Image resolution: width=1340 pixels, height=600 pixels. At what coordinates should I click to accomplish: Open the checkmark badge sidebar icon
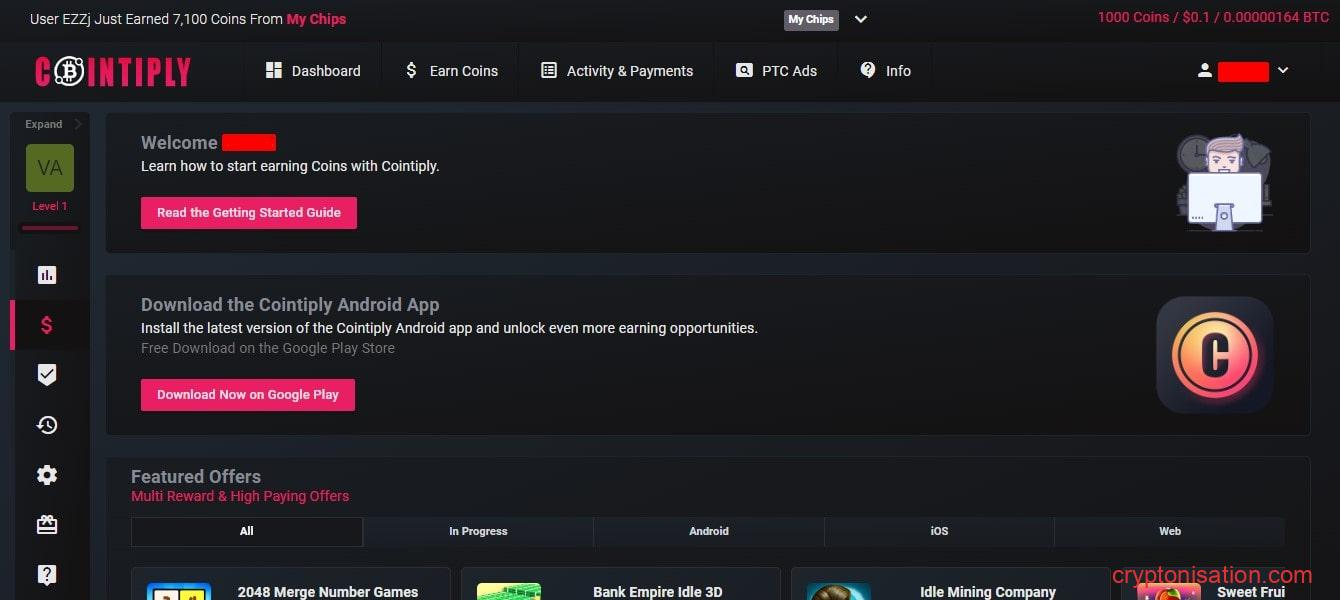click(47, 375)
